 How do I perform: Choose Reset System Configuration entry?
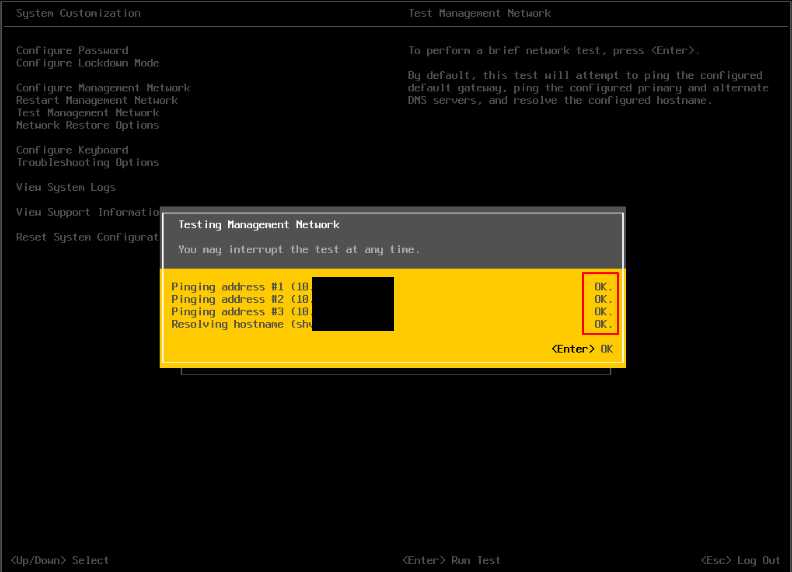tap(87, 237)
